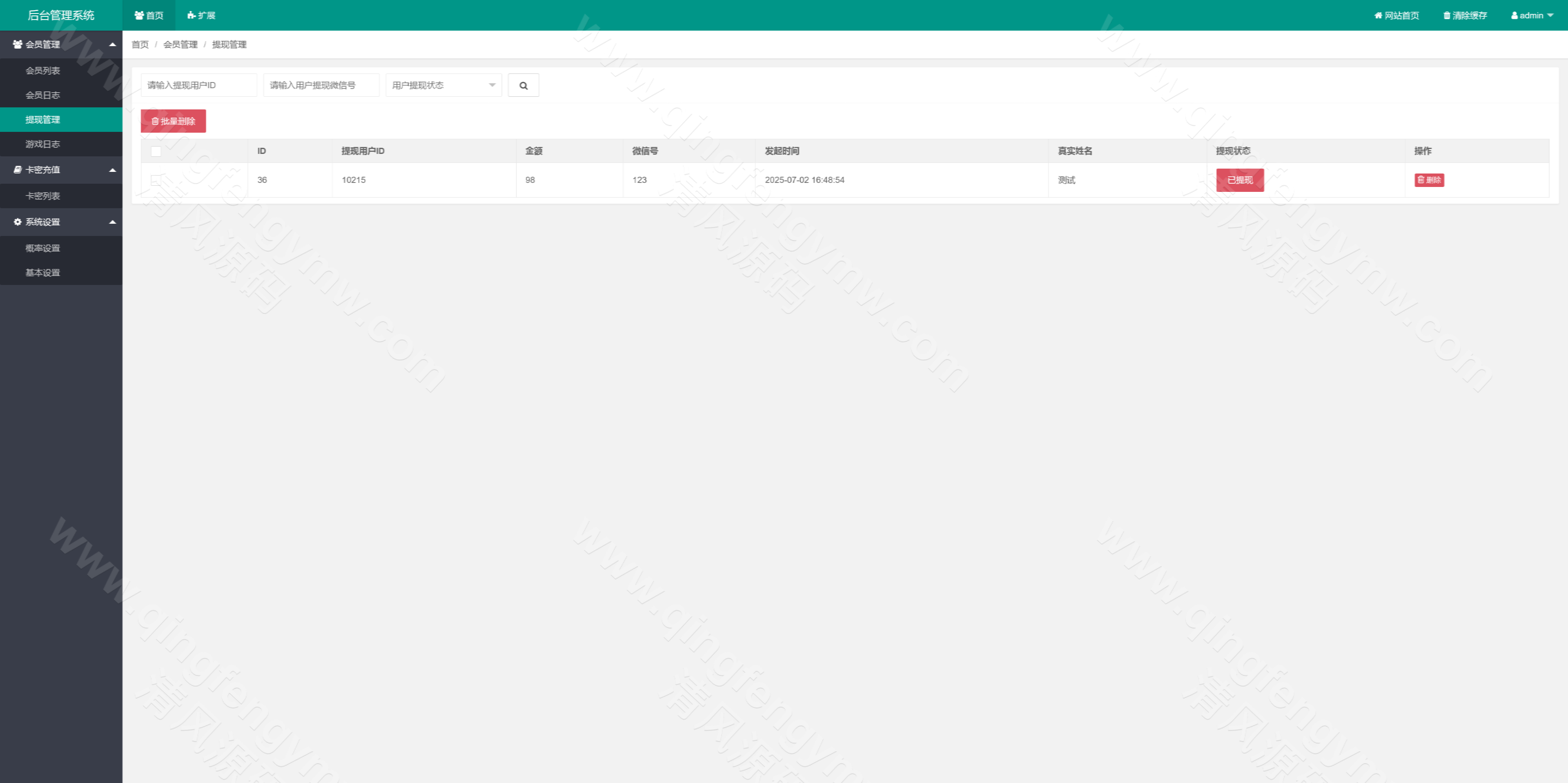Click 首页 in breadcrumb
This screenshot has width=1568, height=783.
[x=140, y=44]
